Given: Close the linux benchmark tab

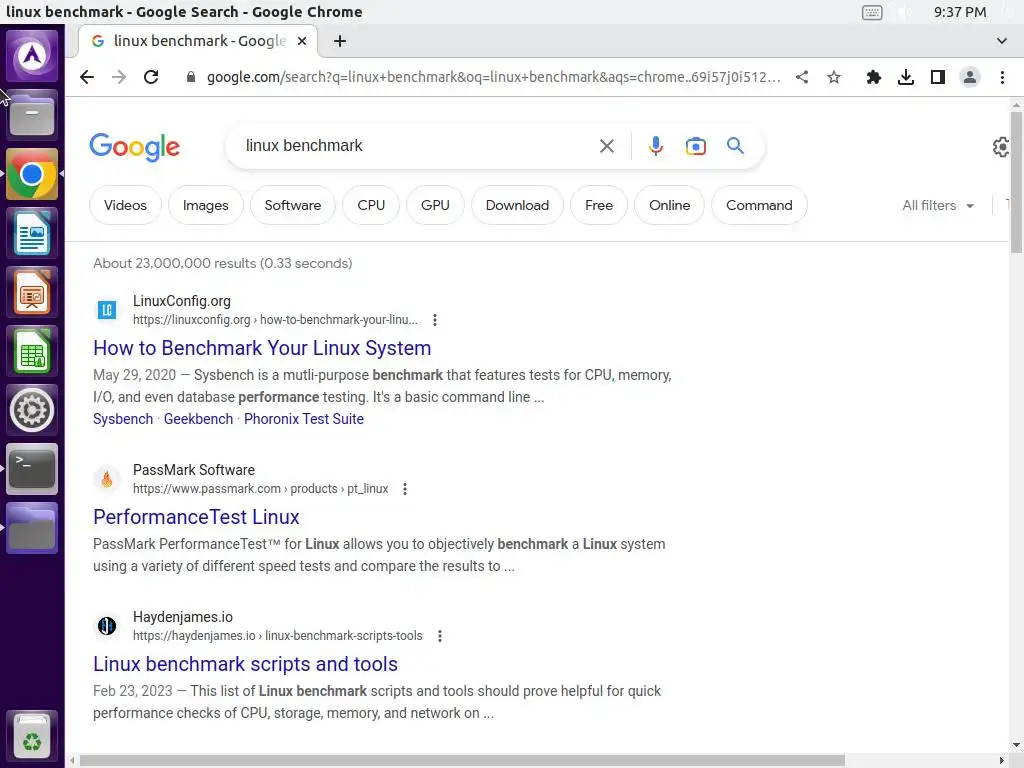Looking at the screenshot, I should point(302,41).
